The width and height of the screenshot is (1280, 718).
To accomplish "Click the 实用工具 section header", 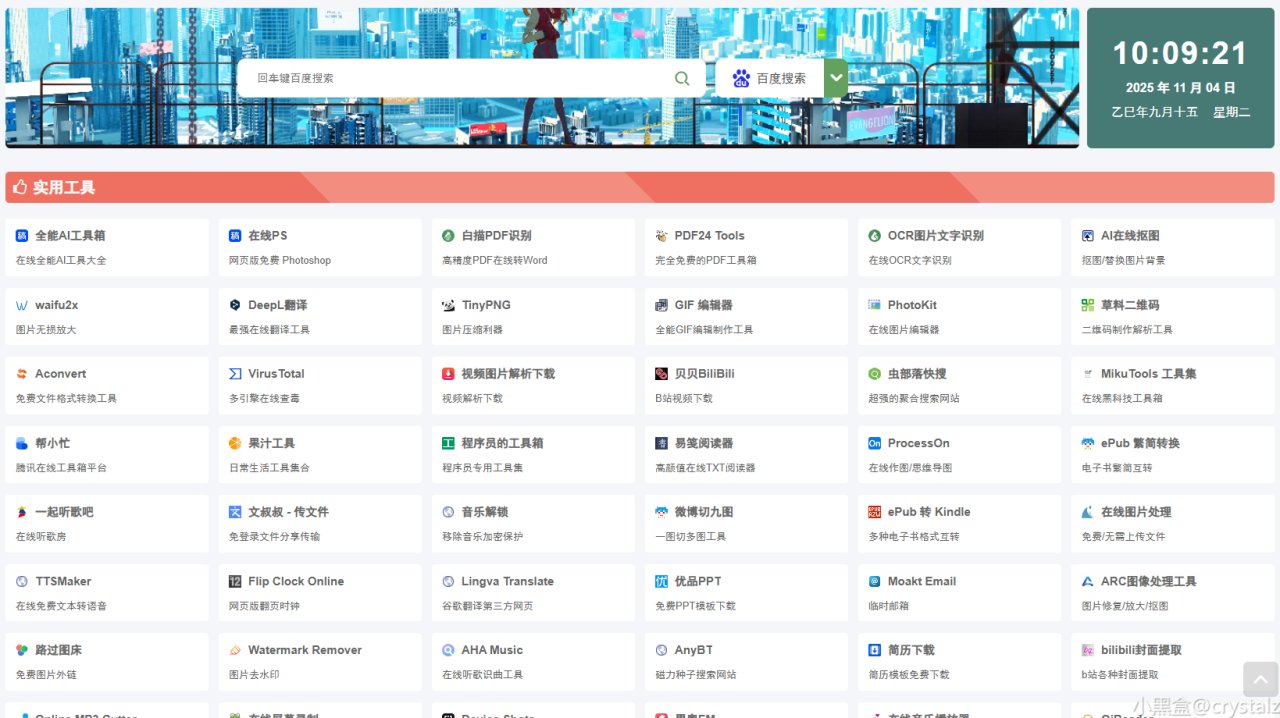I will point(640,187).
